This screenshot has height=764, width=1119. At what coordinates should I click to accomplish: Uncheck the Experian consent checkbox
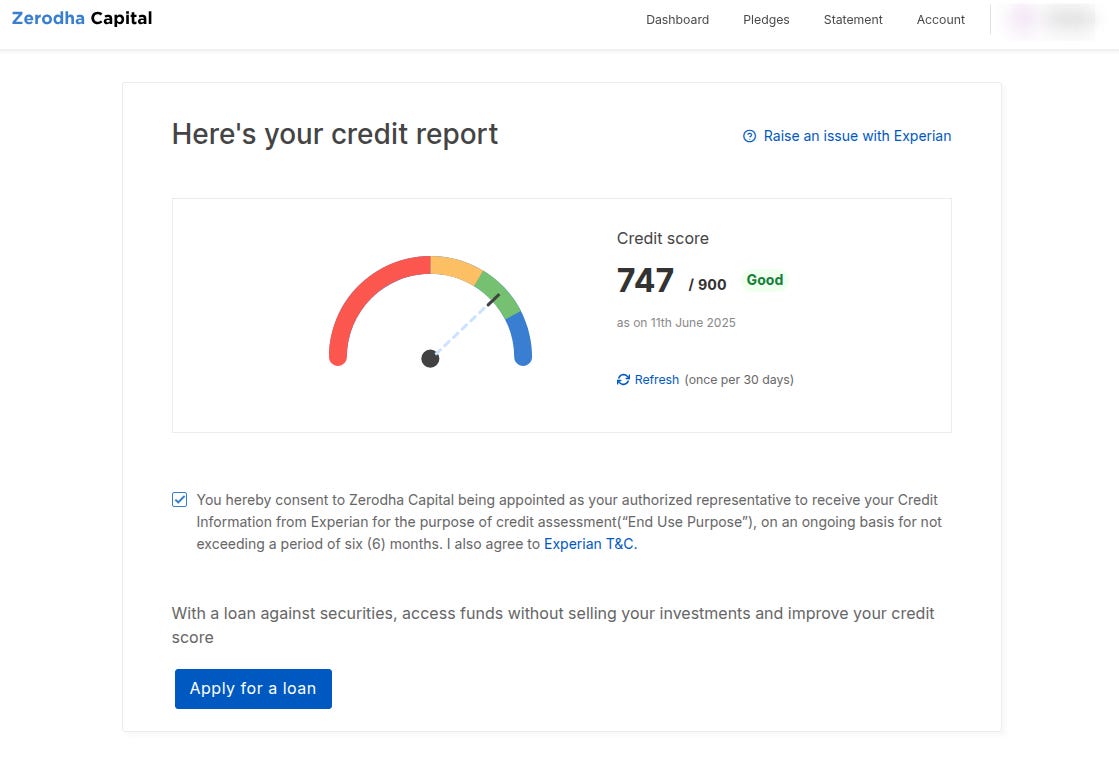180,499
